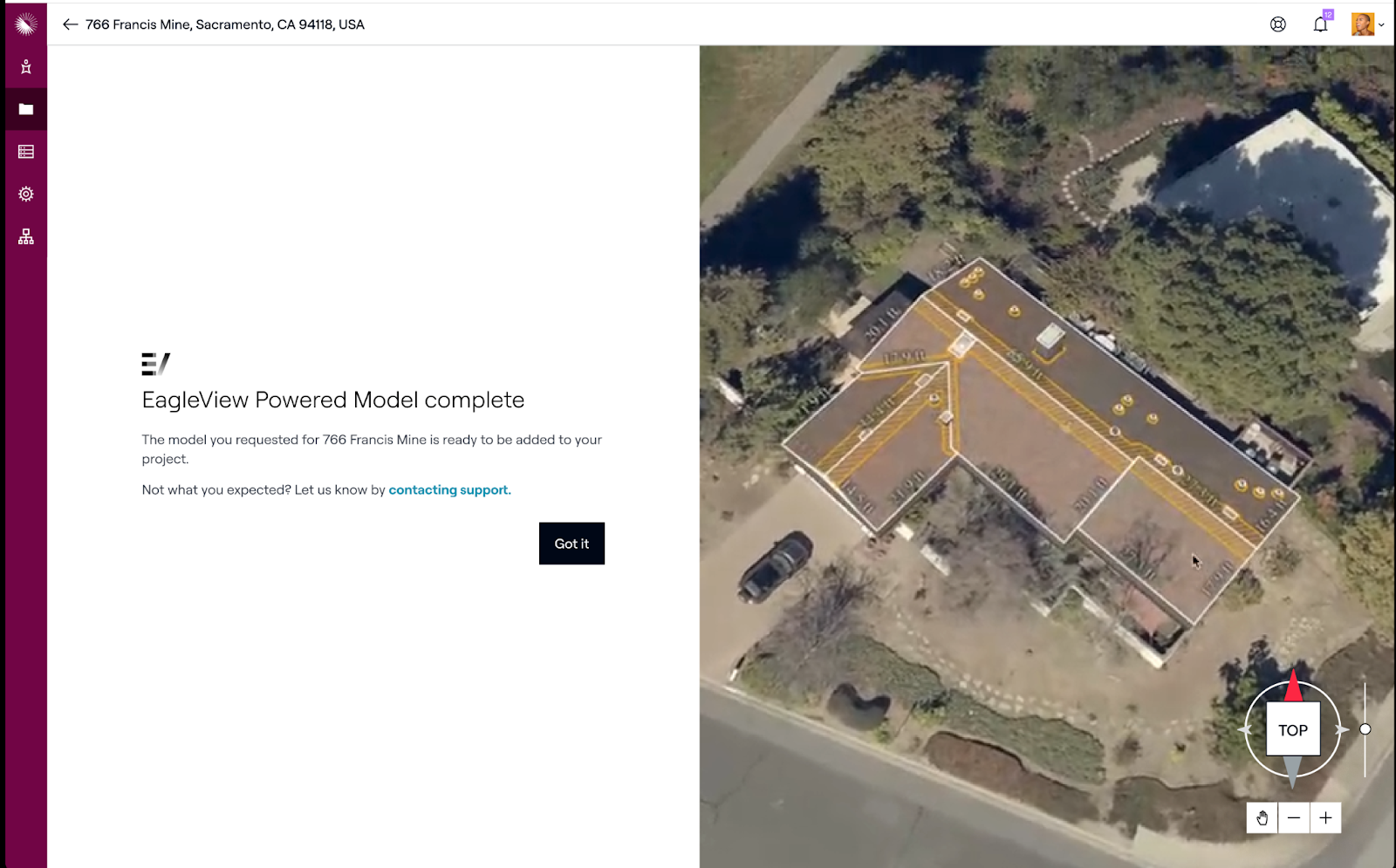Open the Projects folder icon in sidebar
The width and height of the screenshot is (1396, 868).
[x=26, y=109]
